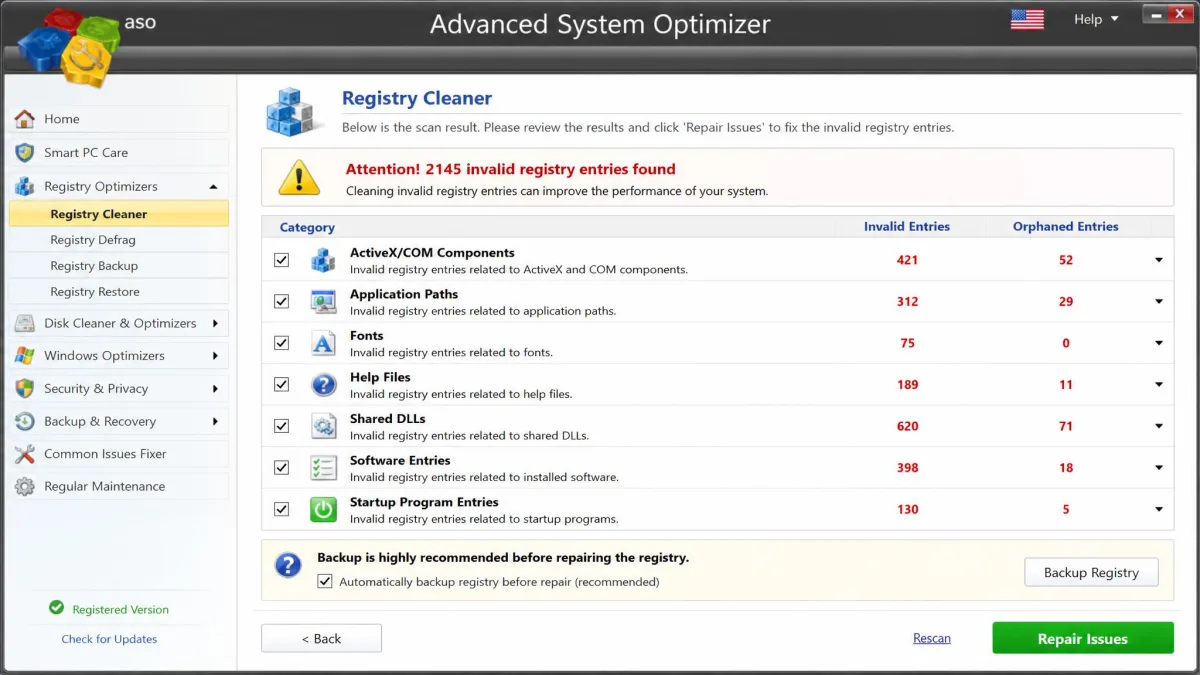Screen dimensions: 1200x675
Task: Deselect the Shared DLLs checkbox
Action: pyautogui.click(x=281, y=426)
